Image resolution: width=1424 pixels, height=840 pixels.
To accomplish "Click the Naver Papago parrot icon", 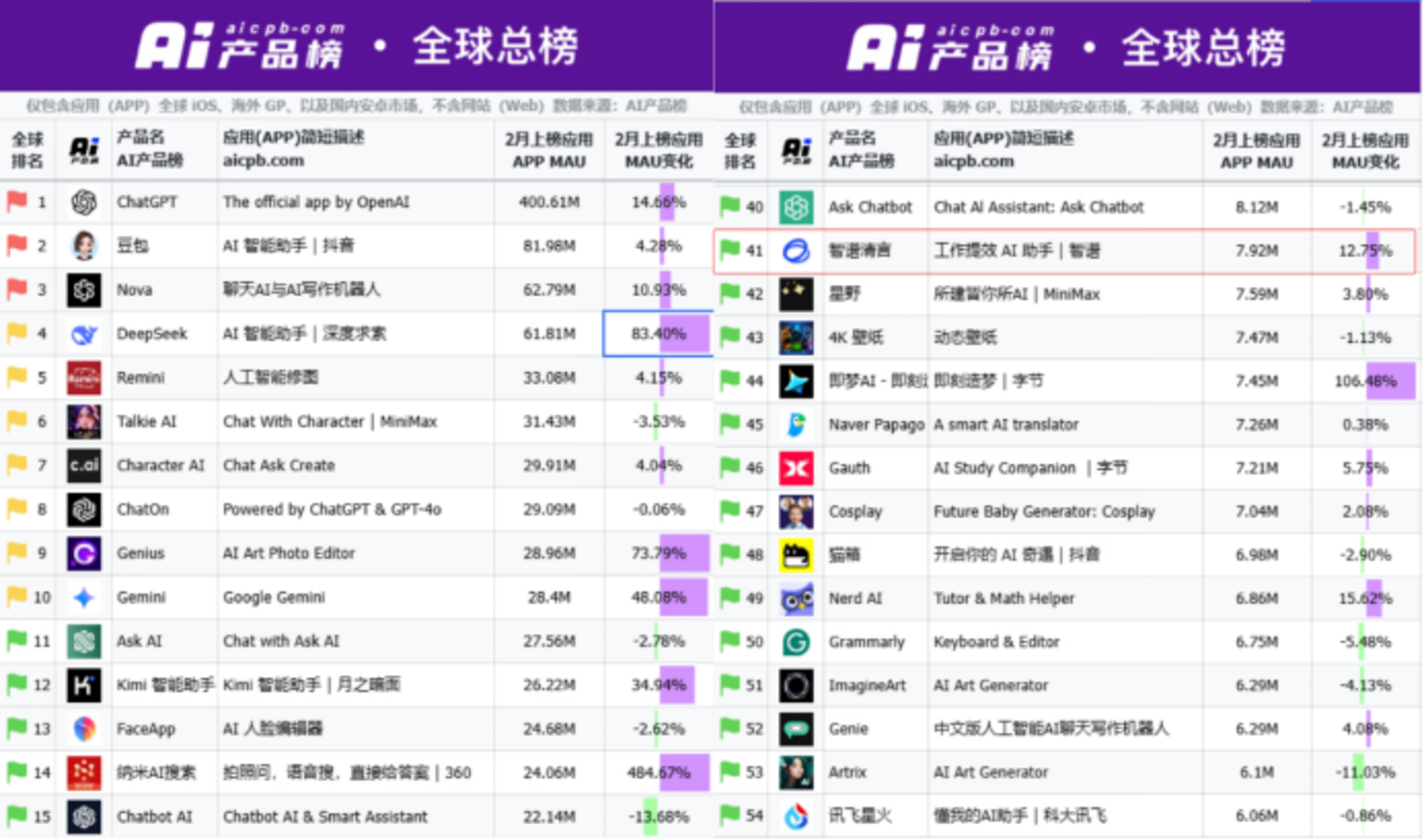I will 796,424.
